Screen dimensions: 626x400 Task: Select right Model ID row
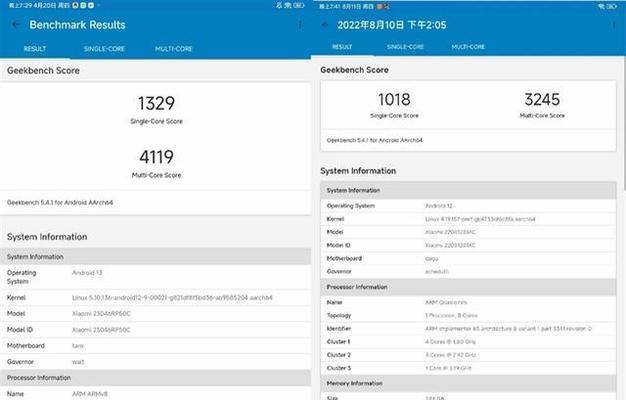[x=468, y=245]
